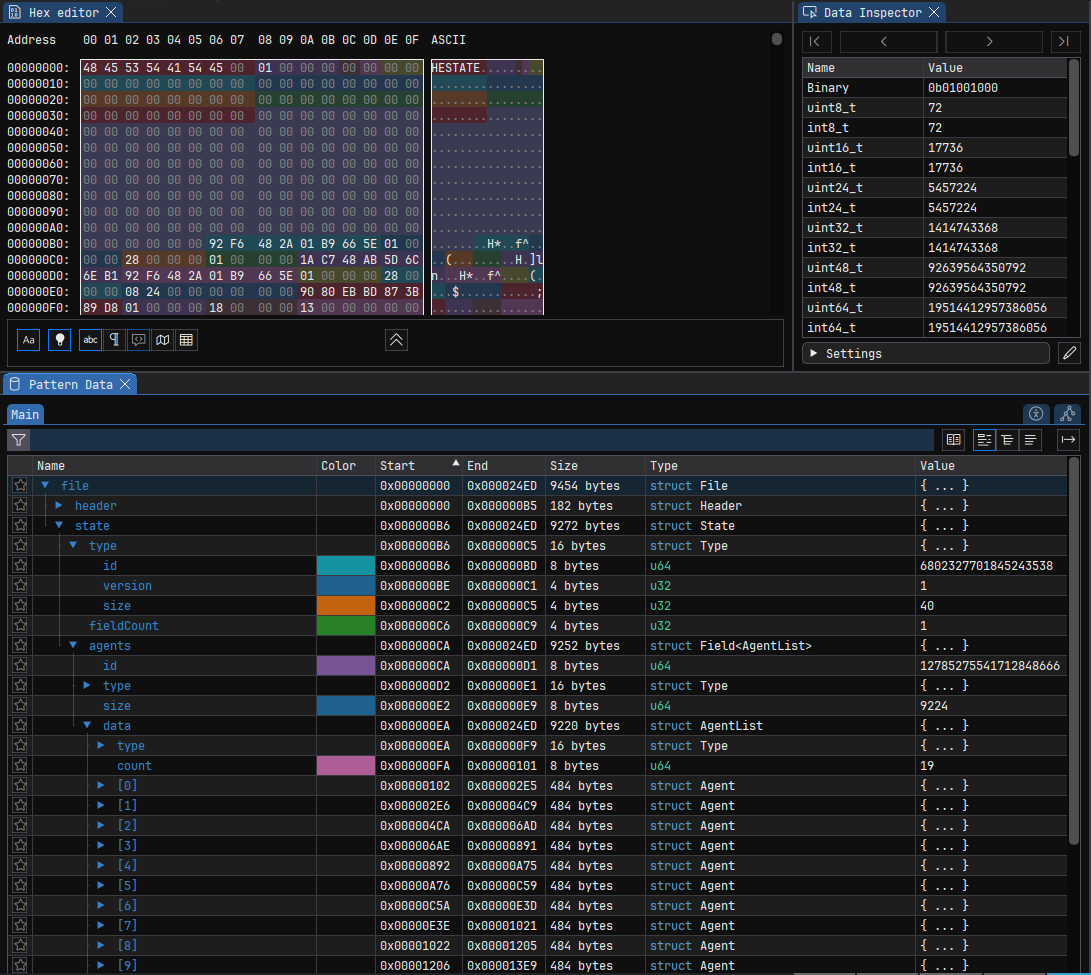
Task: Favorite the 'fieldCount' row with star icon
Action: 20,626
